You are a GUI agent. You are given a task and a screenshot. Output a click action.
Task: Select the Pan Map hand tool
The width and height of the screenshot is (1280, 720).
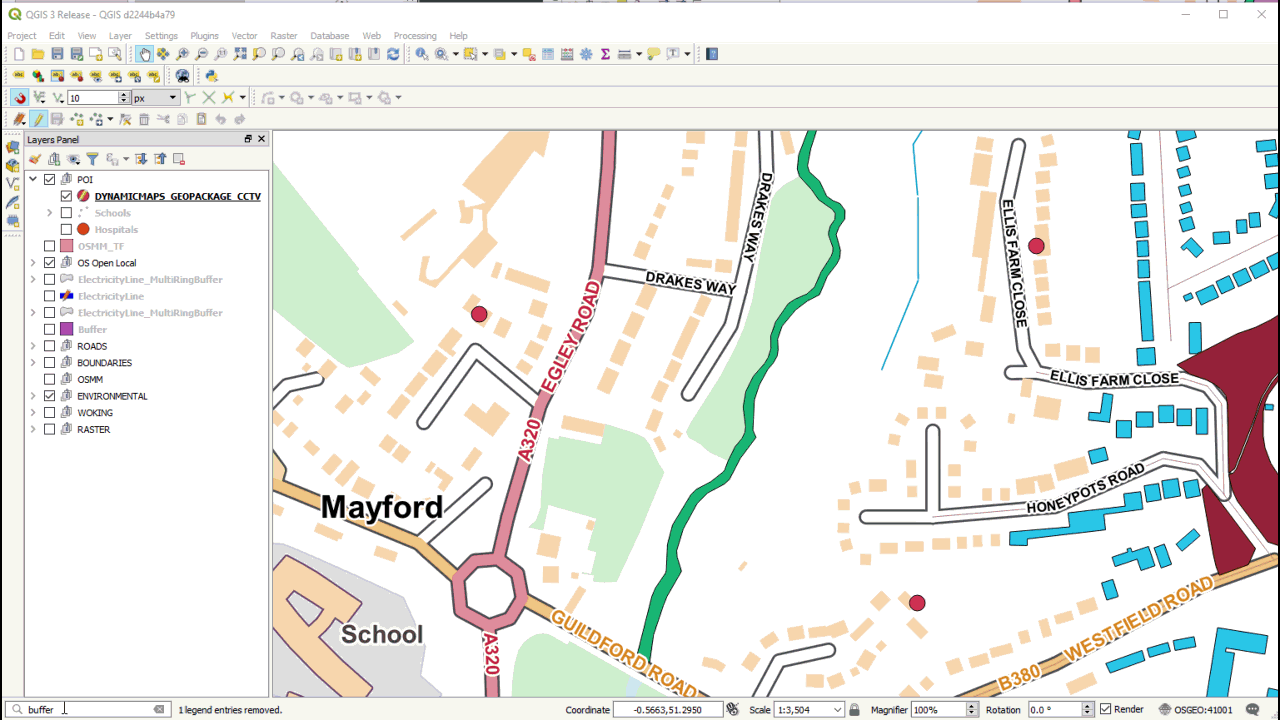coord(144,54)
